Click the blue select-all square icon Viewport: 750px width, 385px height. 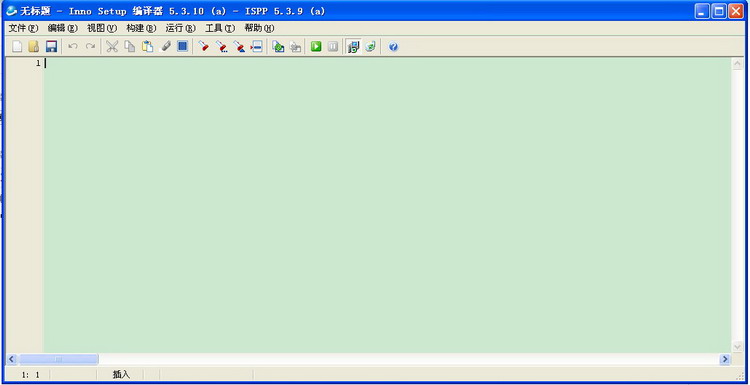[x=182, y=46]
